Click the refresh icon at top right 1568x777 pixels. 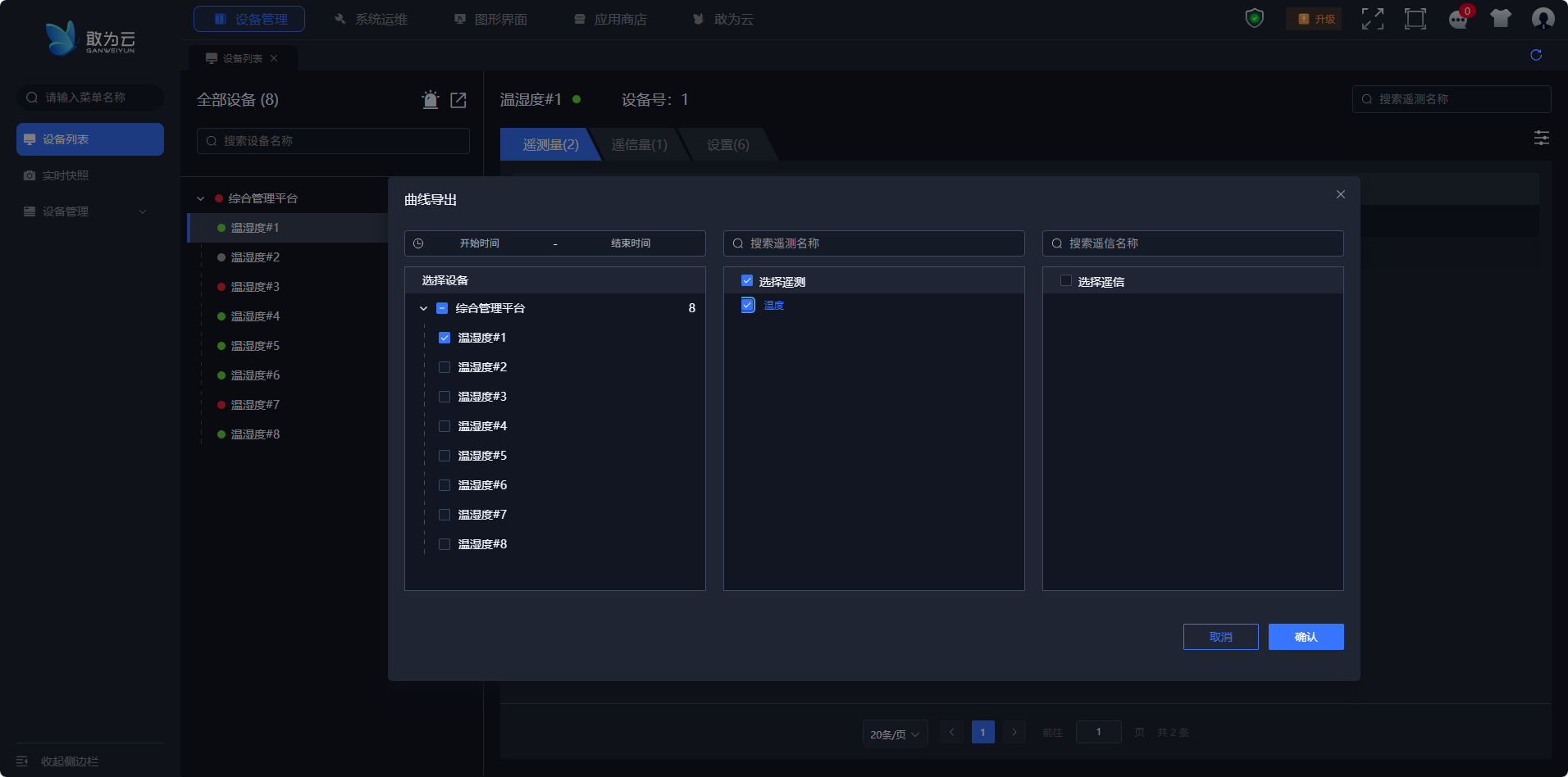pyautogui.click(x=1536, y=55)
